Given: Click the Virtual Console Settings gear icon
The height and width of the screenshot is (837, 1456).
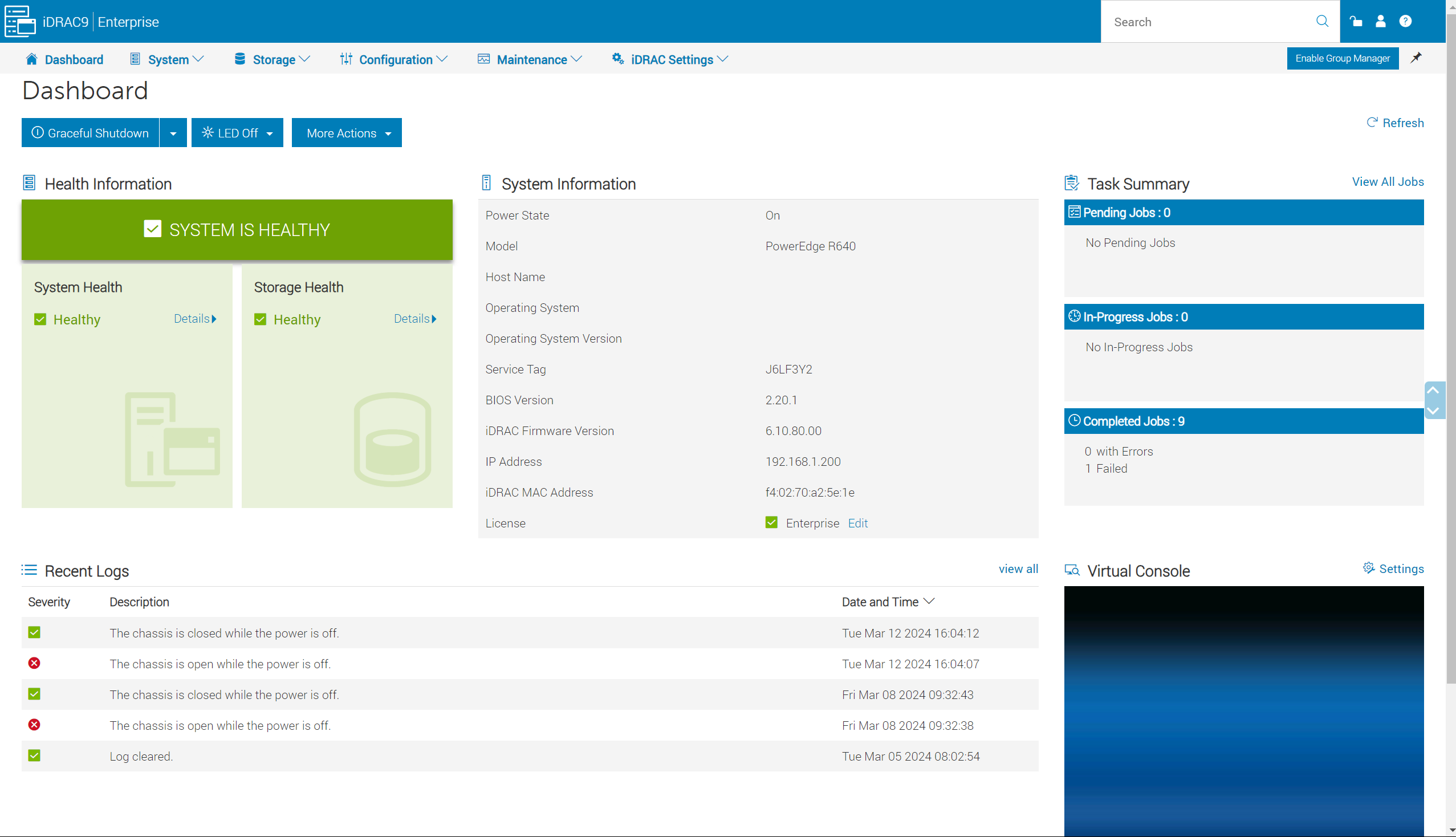Looking at the screenshot, I should [1369, 568].
